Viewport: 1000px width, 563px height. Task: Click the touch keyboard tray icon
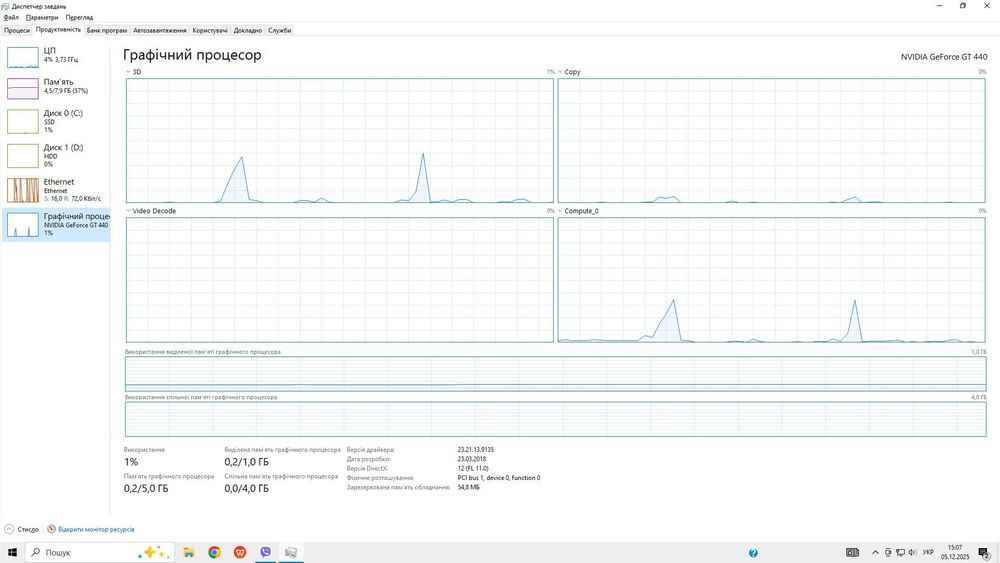(852, 552)
